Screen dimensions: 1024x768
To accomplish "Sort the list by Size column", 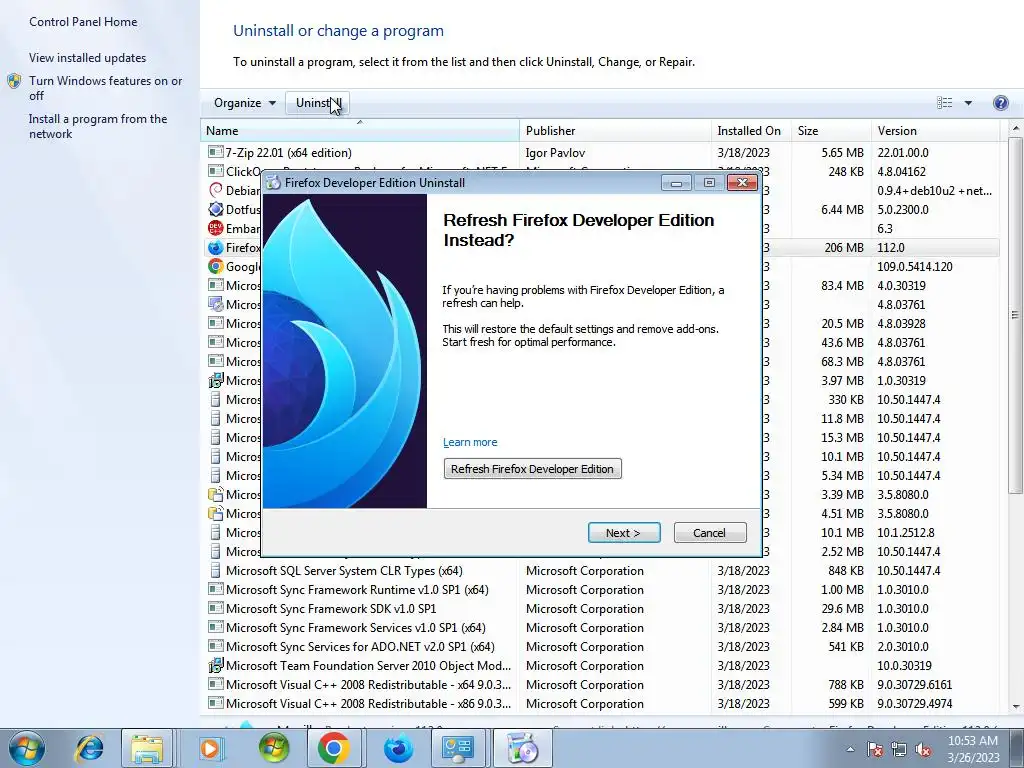I will coord(831,131).
